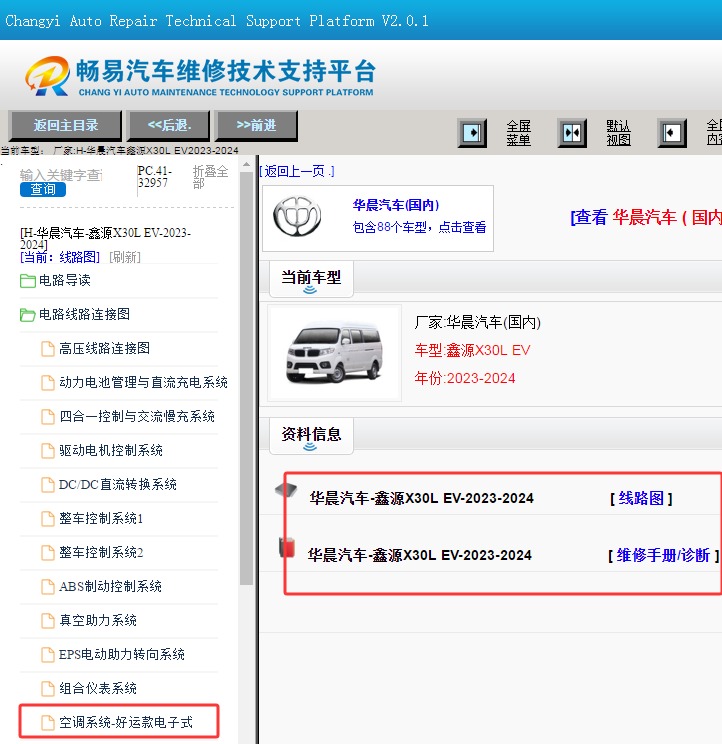The height and width of the screenshot is (744, 722).
Task: Click the red book icon beside 维修手册 row
Action: click(287, 547)
